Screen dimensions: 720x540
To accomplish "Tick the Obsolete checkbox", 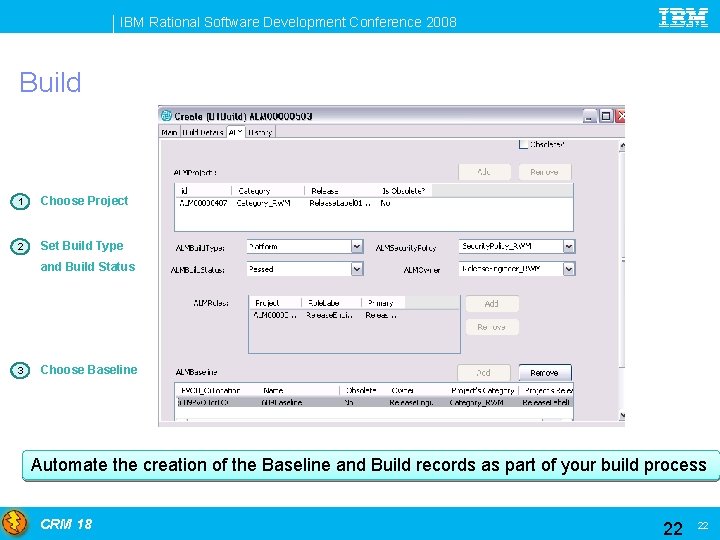I will pyautogui.click(x=523, y=144).
